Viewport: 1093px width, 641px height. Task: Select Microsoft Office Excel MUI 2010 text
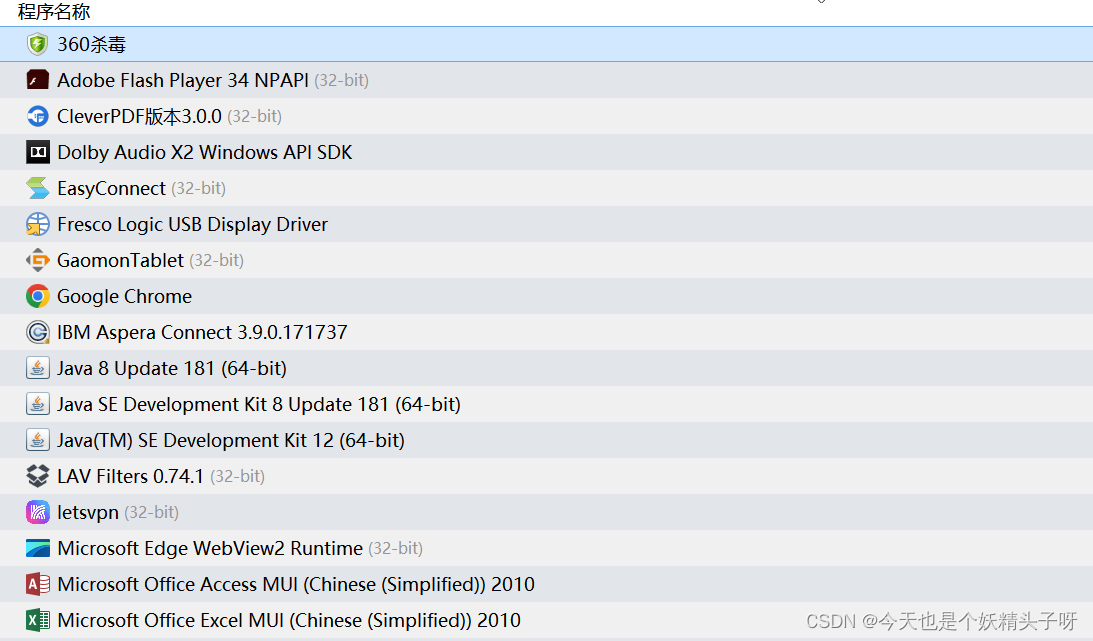tap(289, 621)
